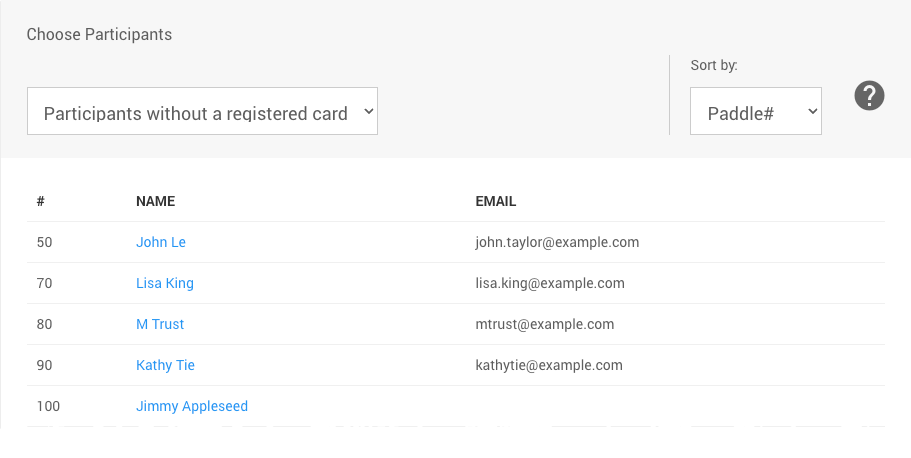The image size is (911, 458).
Task: Open Kathy Tie's participant record
Action: (165, 365)
